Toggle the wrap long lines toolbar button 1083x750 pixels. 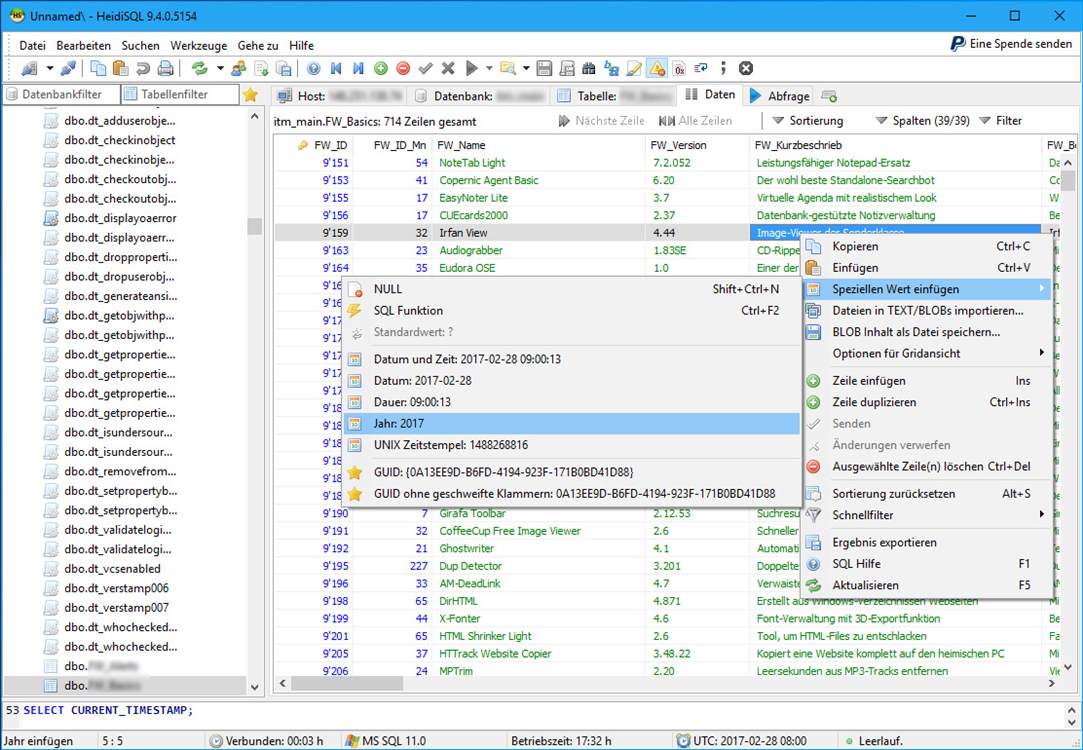[x=701, y=68]
